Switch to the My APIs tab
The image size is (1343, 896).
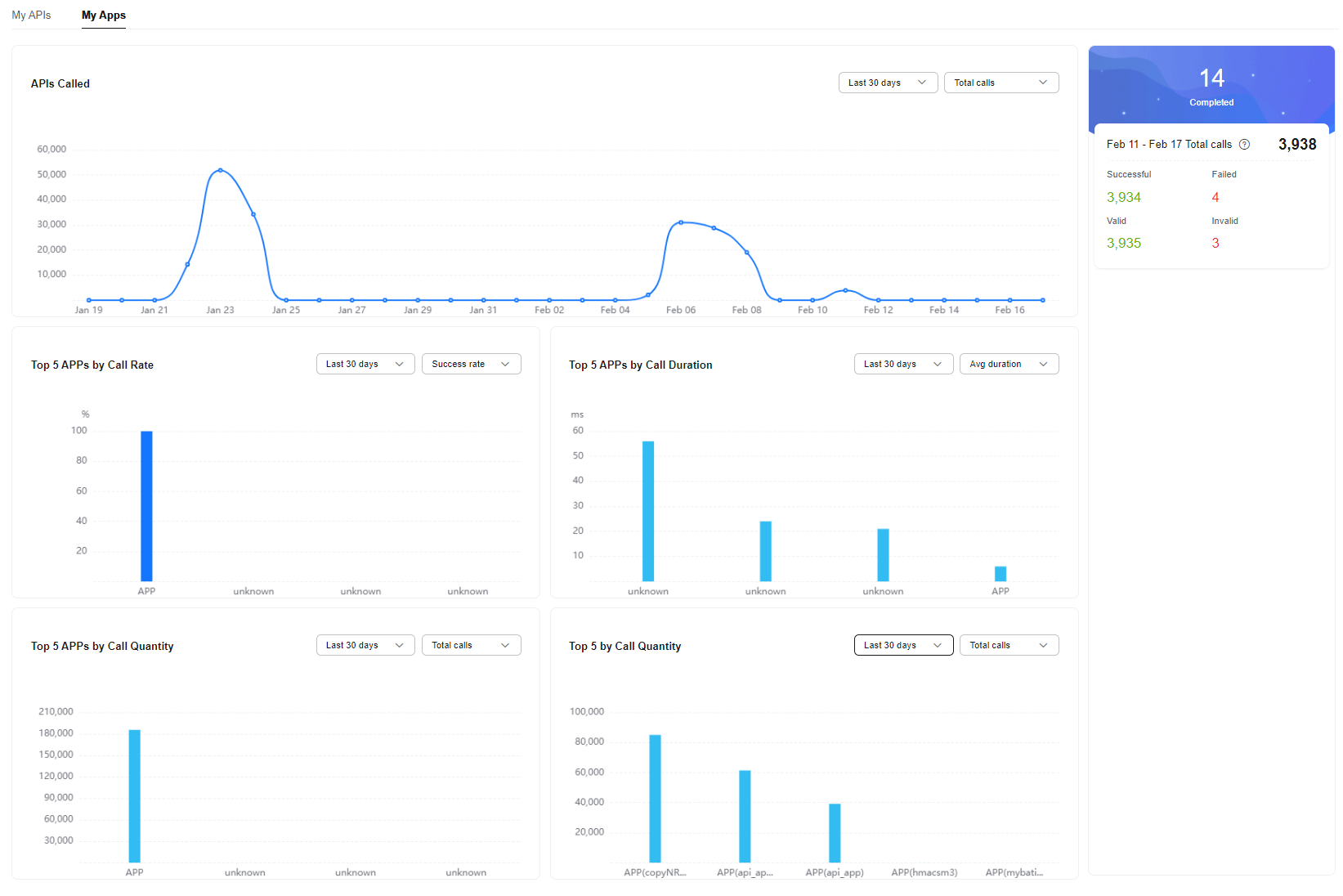click(31, 15)
